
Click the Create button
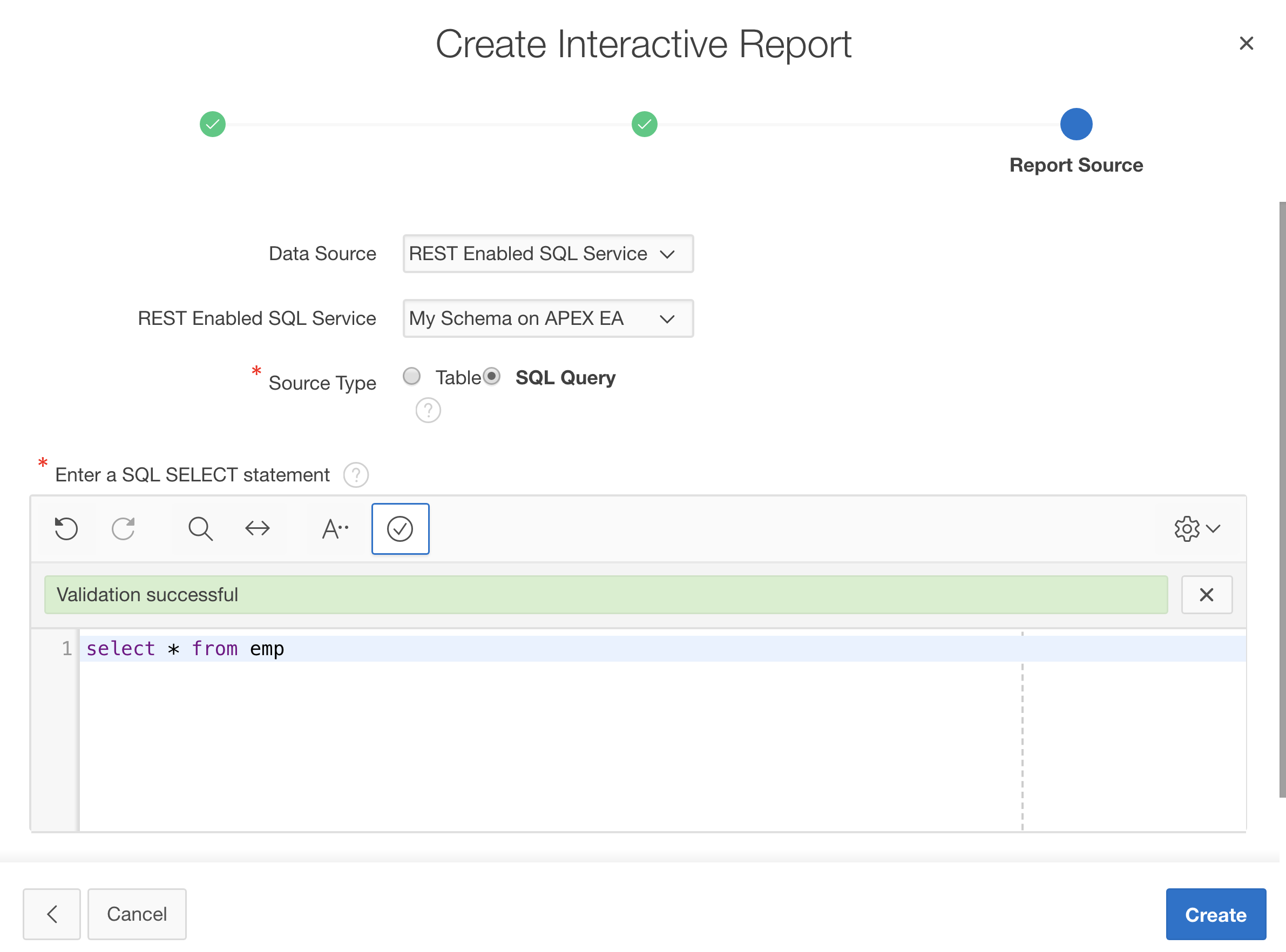1215,914
